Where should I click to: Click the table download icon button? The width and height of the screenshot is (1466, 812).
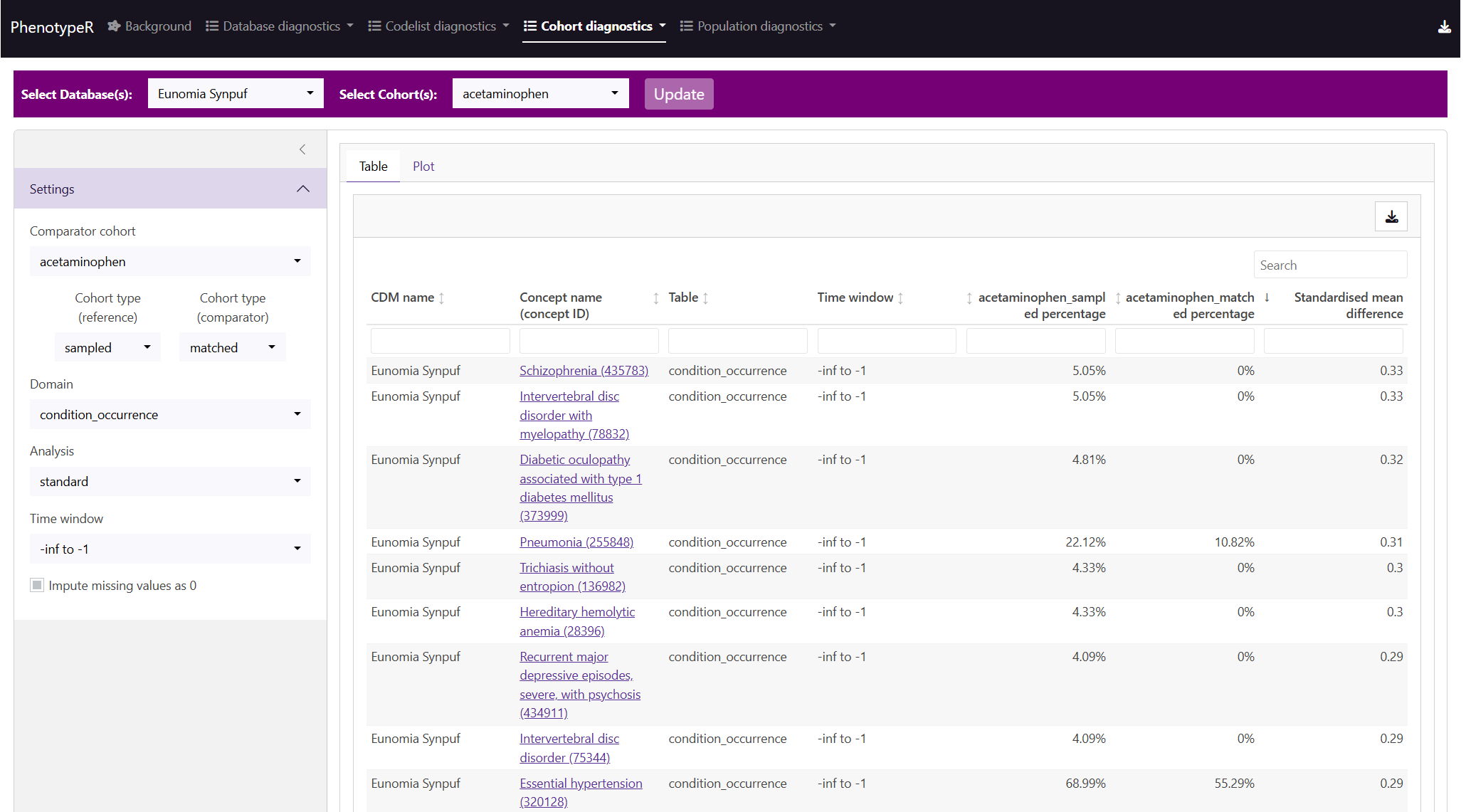coord(1391,216)
